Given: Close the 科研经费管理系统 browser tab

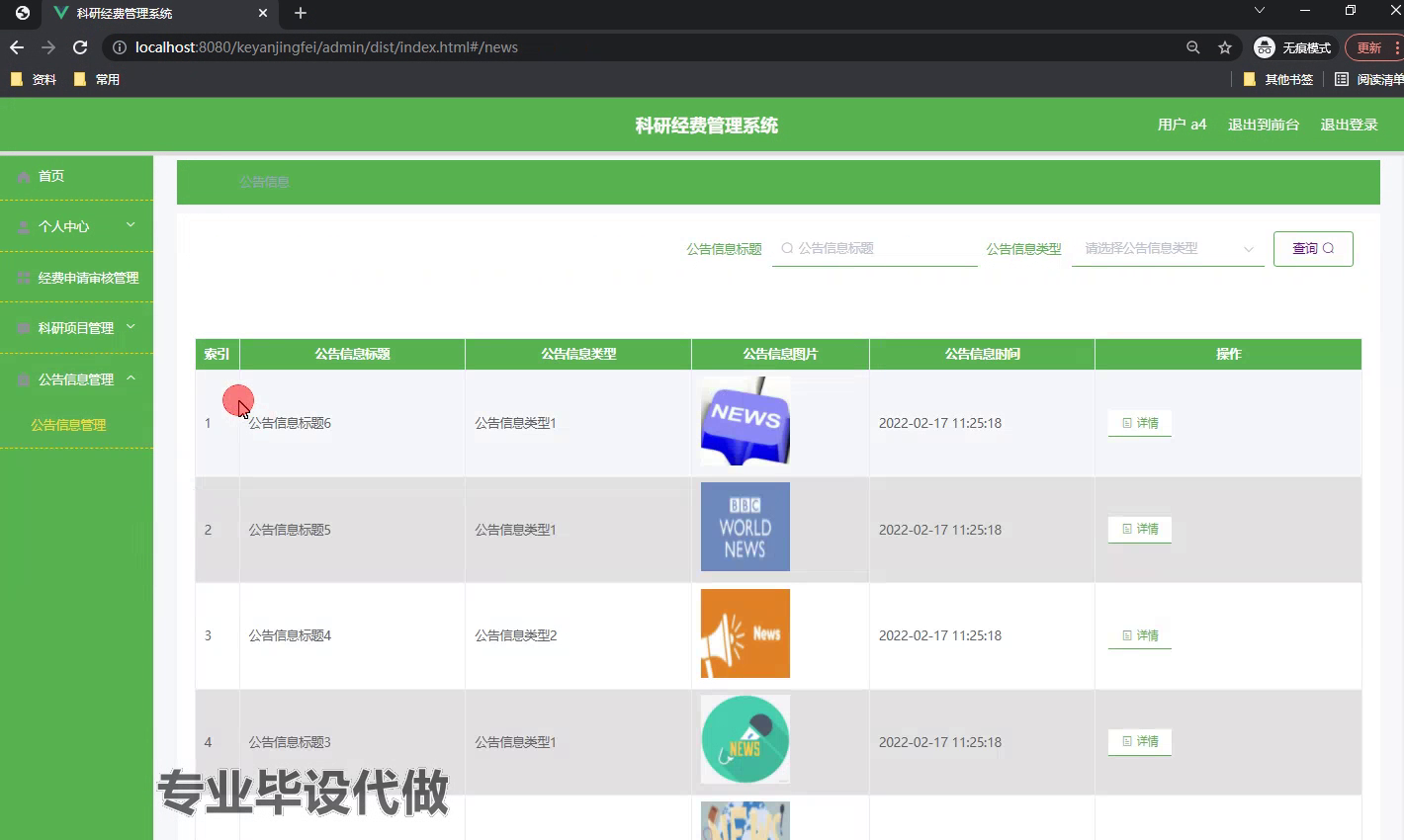Looking at the screenshot, I should point(263,13).
